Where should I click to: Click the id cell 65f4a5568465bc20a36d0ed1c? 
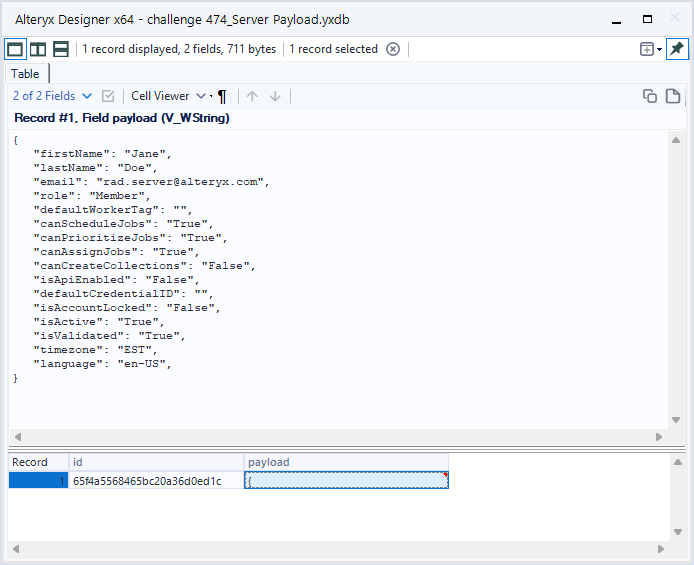coord(156,480)
